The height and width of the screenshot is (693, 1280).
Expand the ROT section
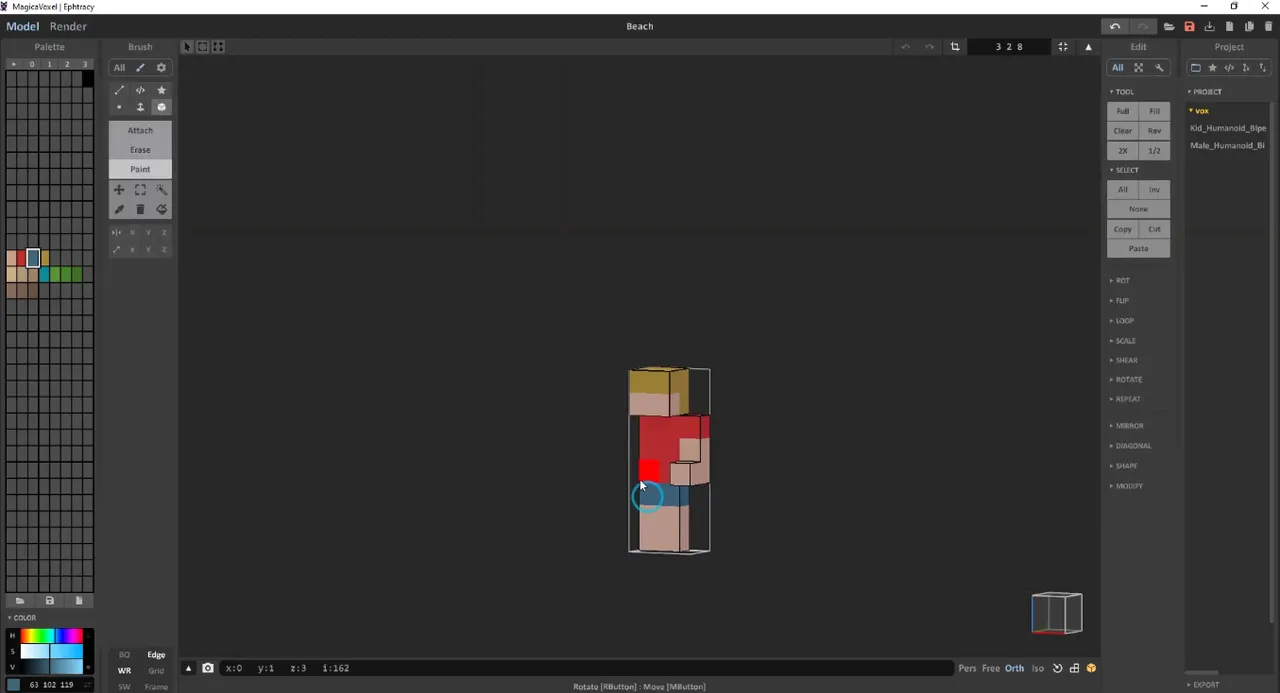pos(1120,281)
